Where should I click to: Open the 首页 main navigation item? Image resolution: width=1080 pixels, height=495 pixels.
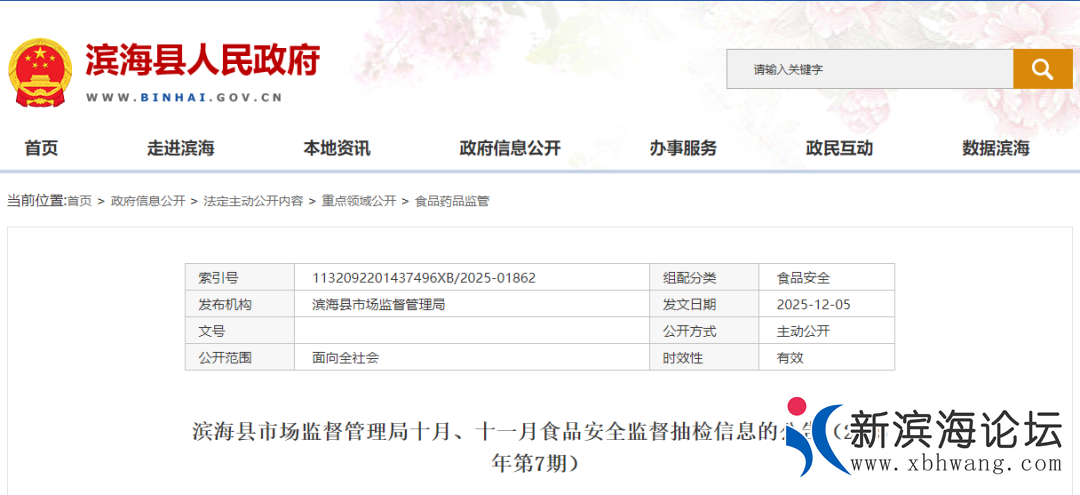point(41,148)
